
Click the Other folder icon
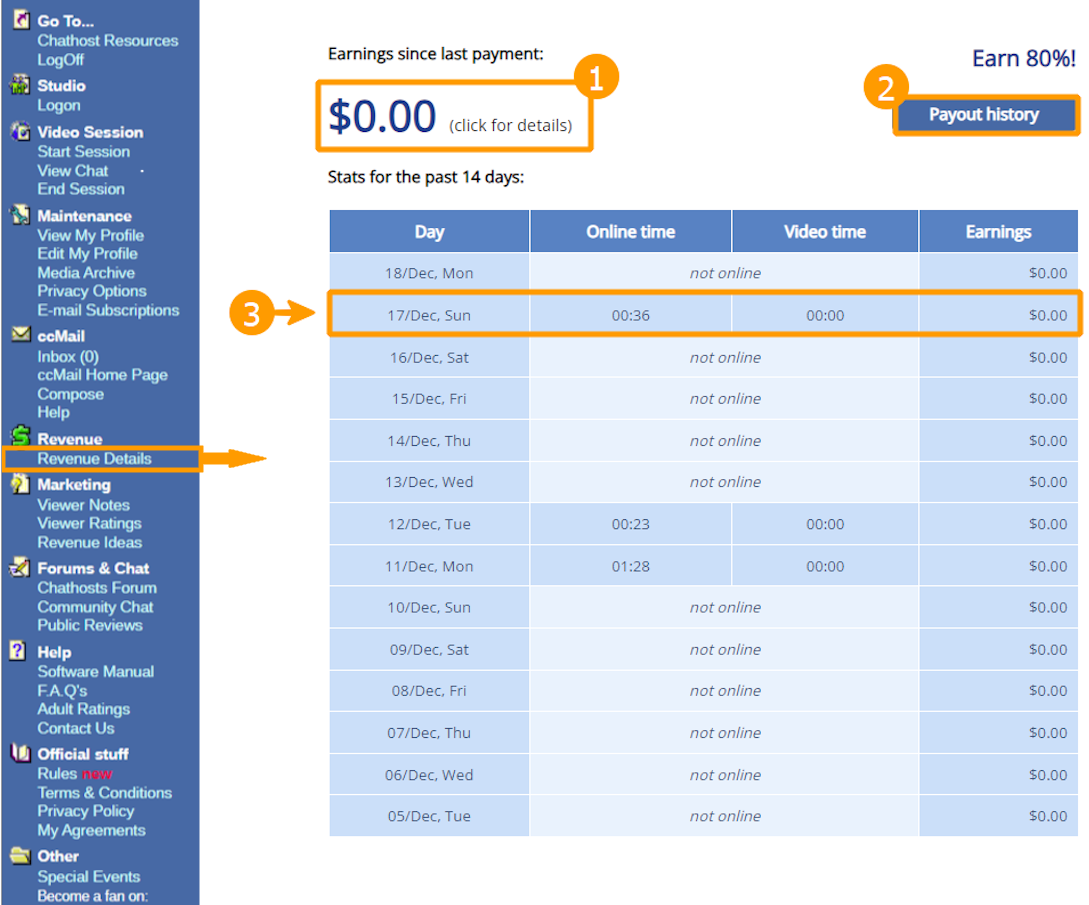pos(20,855)
